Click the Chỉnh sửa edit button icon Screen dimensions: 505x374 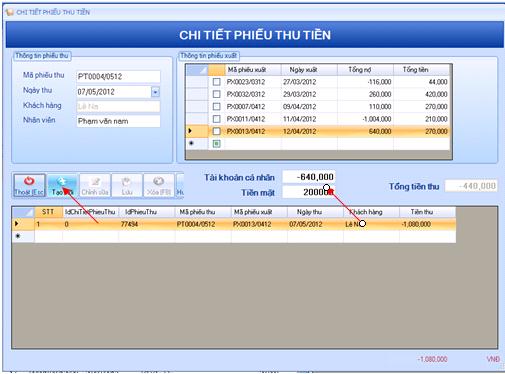point(95,181)
